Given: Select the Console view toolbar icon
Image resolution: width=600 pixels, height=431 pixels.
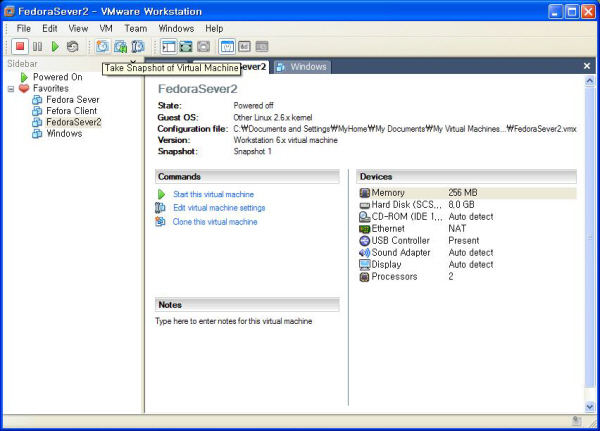Looking at the screenshot, I should point(245,47).
